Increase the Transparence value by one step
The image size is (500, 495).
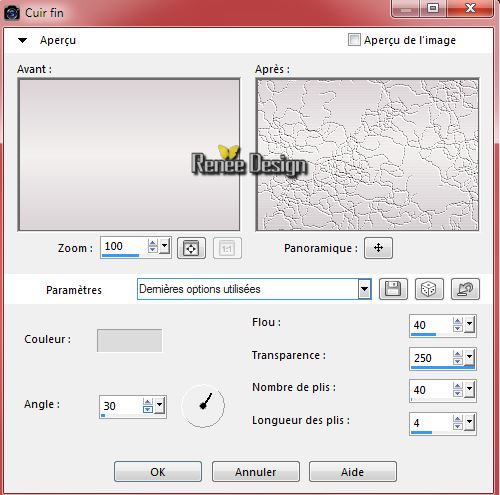tap(458, 354)
